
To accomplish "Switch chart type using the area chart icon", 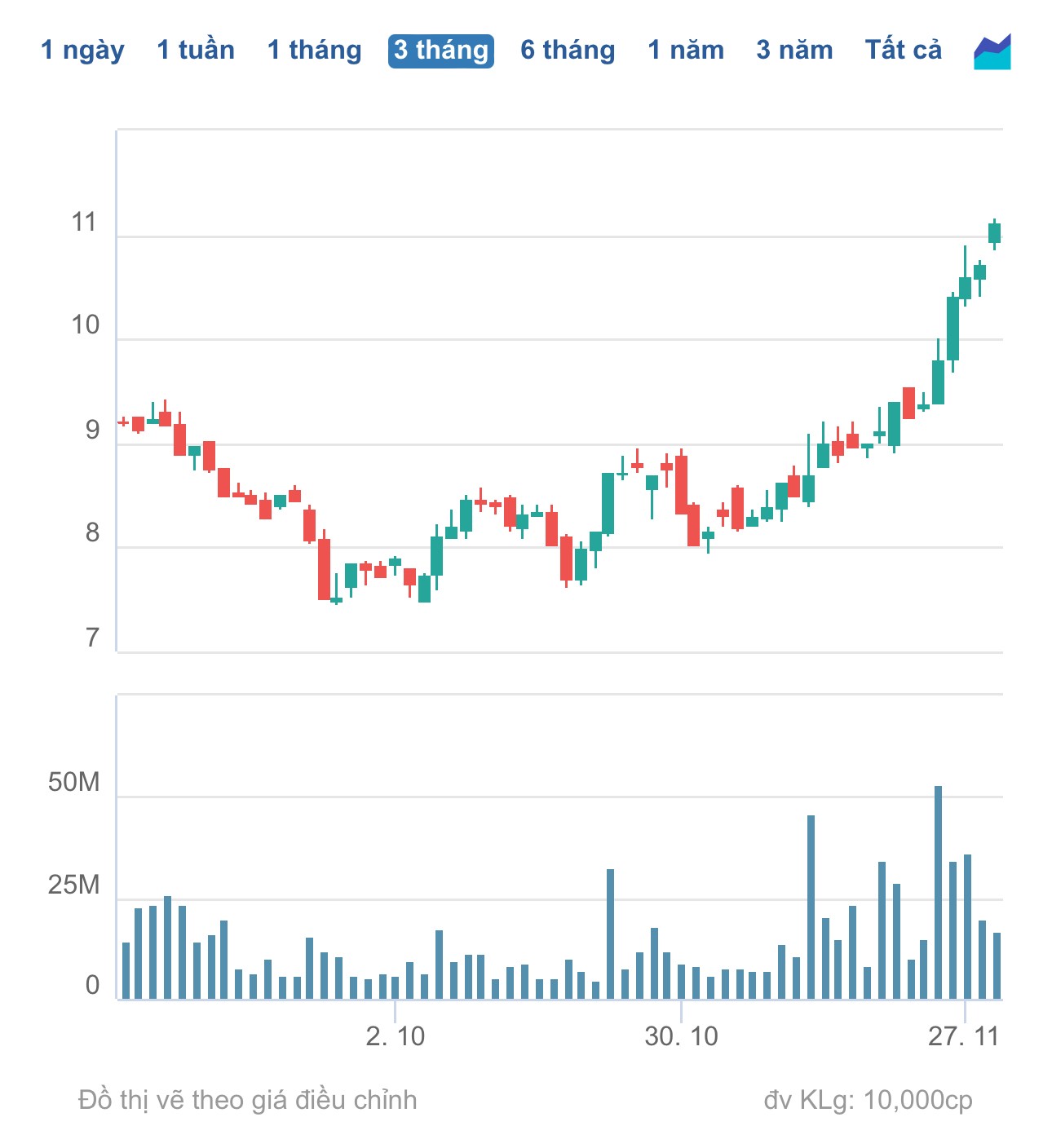I will coord(992,51).
